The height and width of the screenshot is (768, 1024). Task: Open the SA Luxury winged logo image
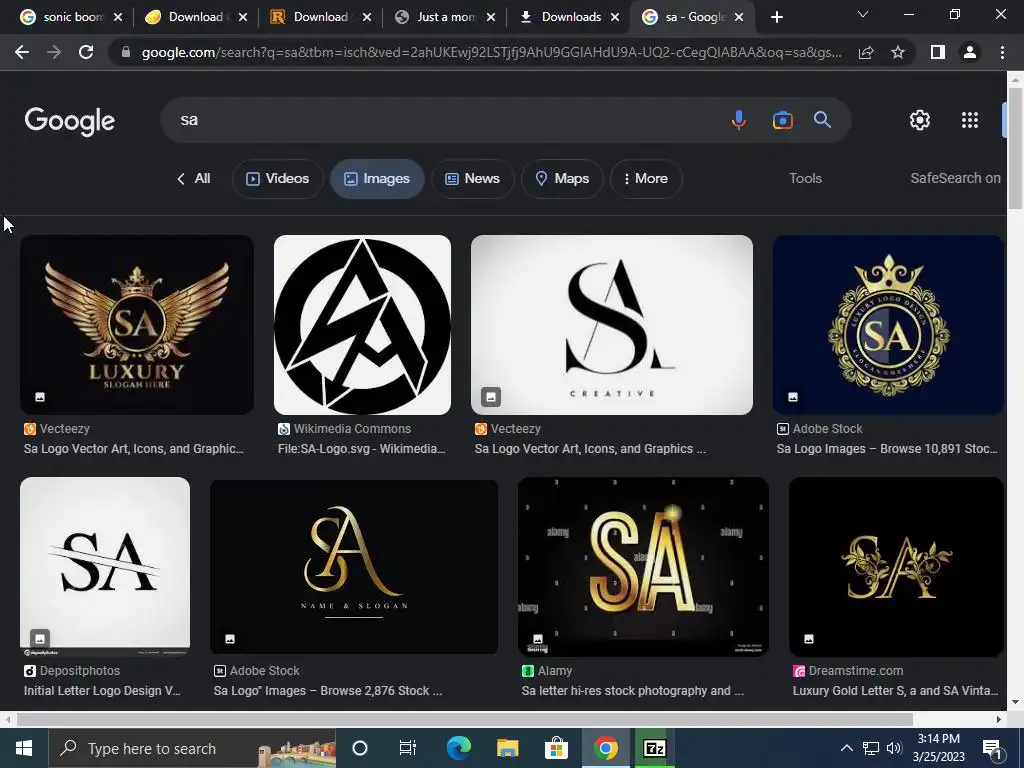click(x=136, y=325)
